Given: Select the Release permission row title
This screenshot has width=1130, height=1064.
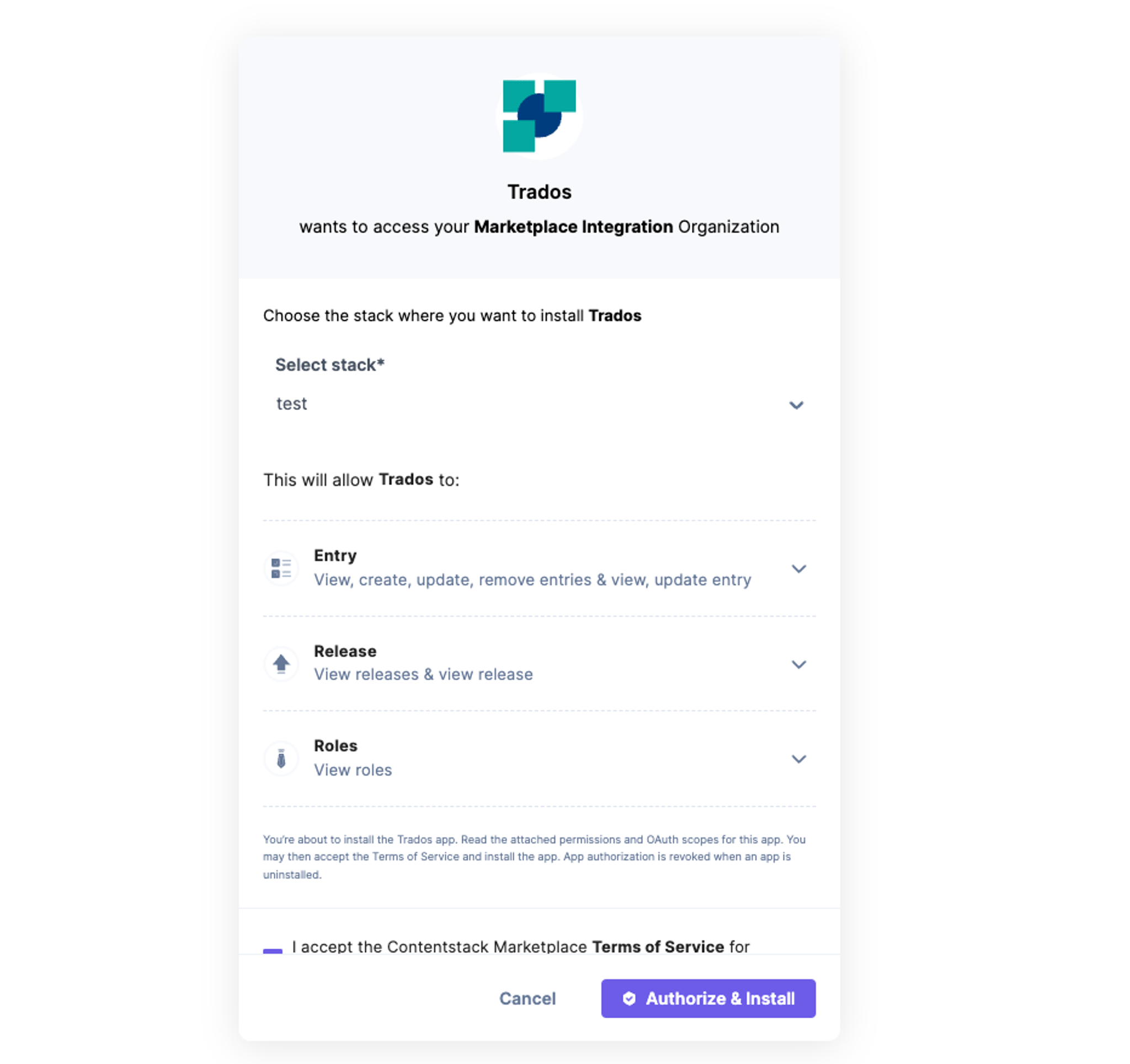Looking at the screenshot, I should tap(345, 651).
